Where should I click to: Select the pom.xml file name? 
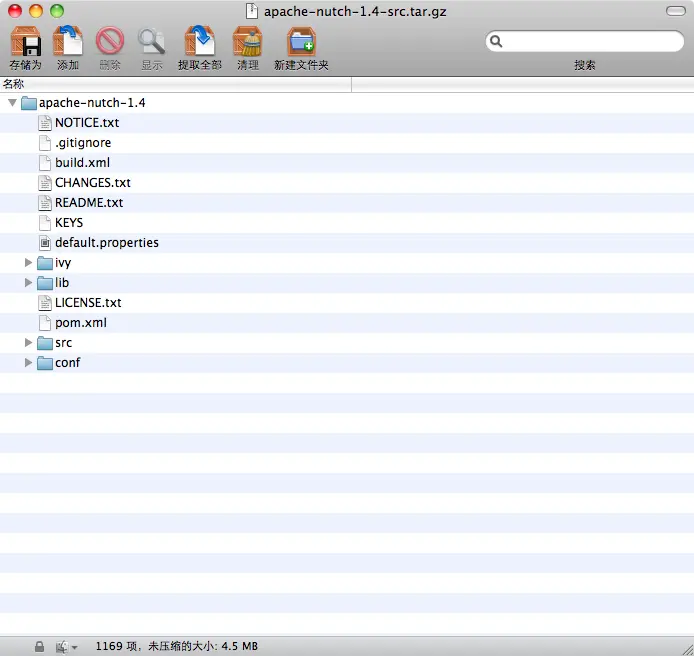click(x=81, y=323)
